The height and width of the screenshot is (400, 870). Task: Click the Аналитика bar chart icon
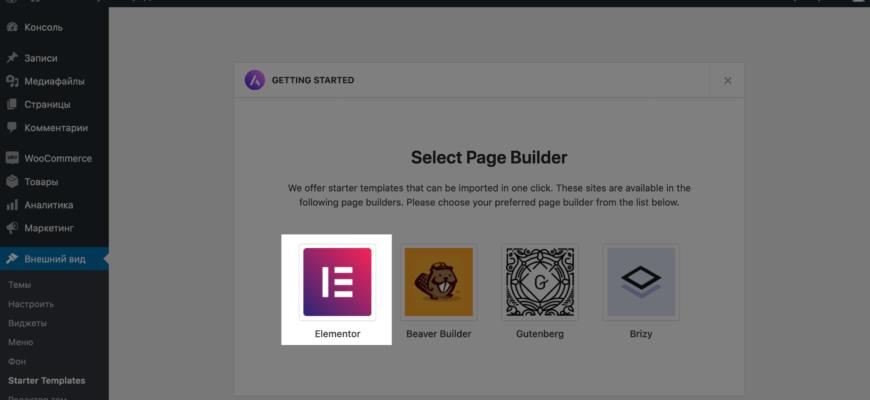point(12,205)
